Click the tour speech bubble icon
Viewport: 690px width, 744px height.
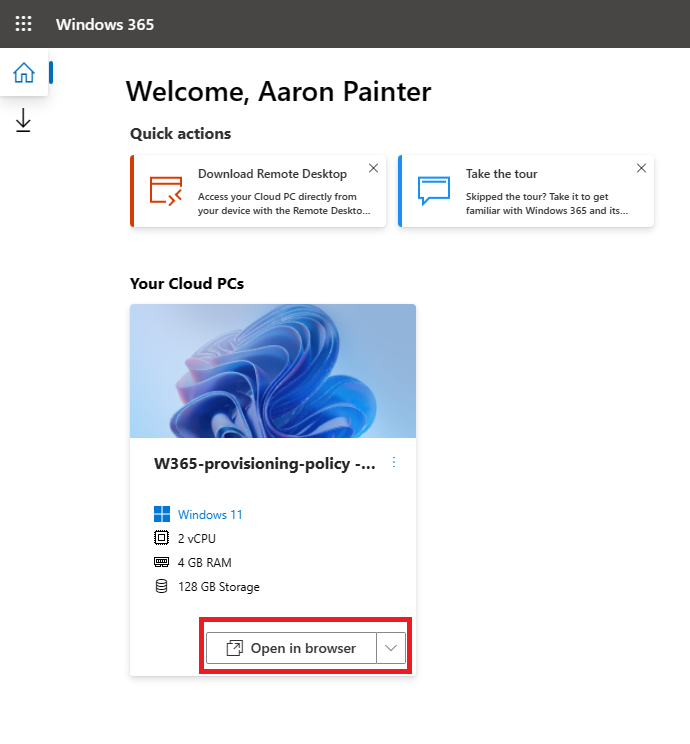[434, 191]
